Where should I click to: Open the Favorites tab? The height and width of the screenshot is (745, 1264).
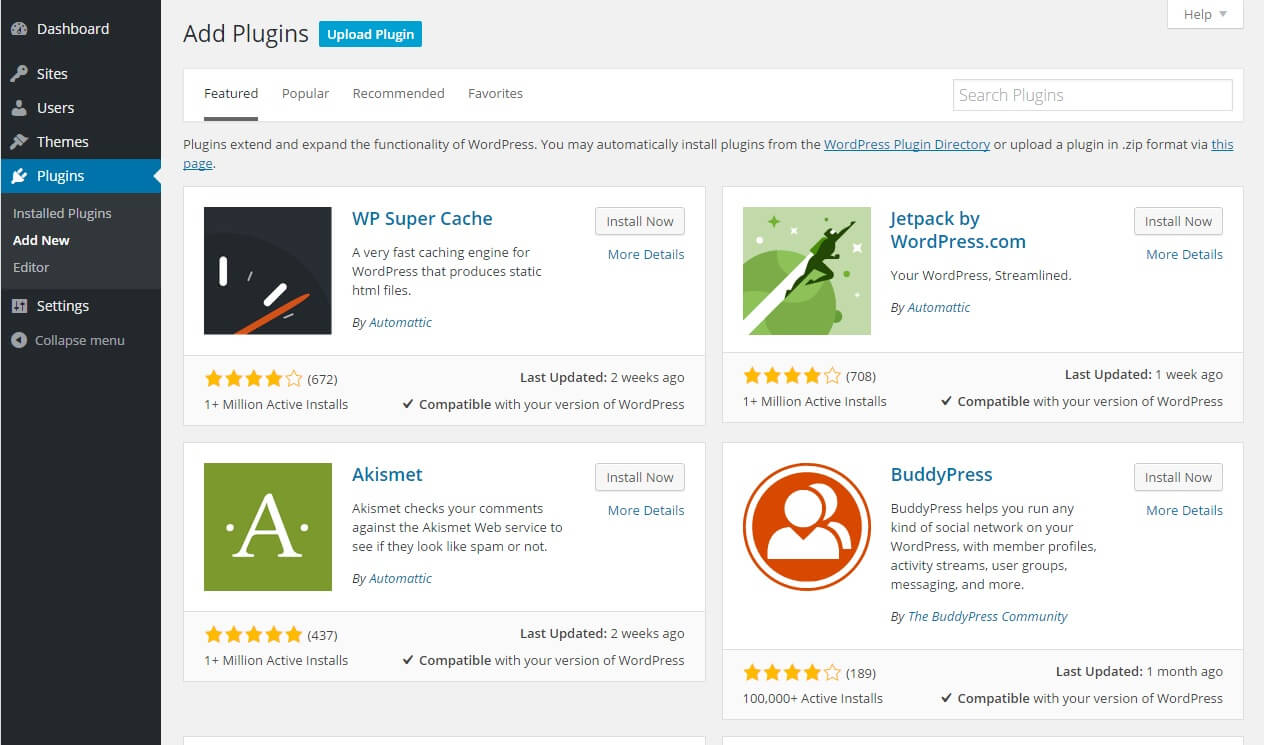pos(495,93)
